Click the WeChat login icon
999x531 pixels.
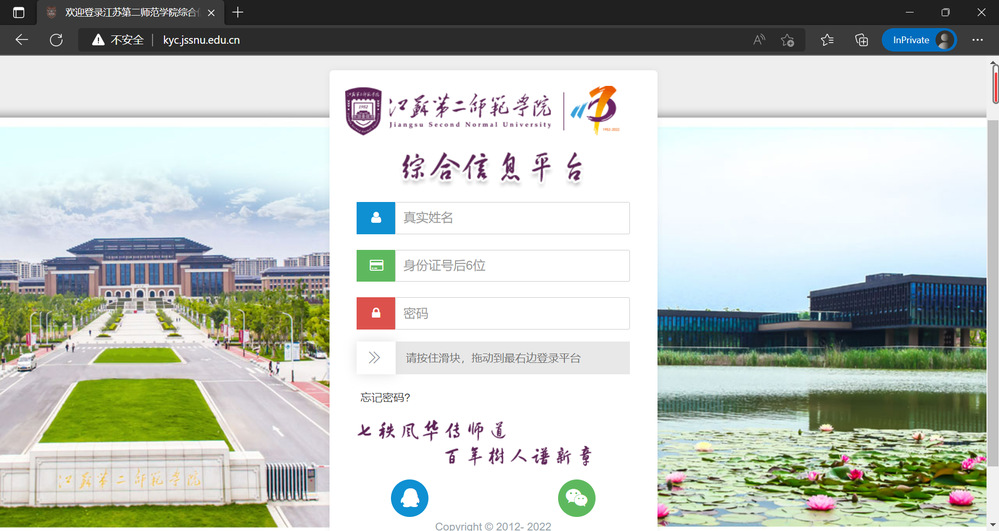pos(576,498)
